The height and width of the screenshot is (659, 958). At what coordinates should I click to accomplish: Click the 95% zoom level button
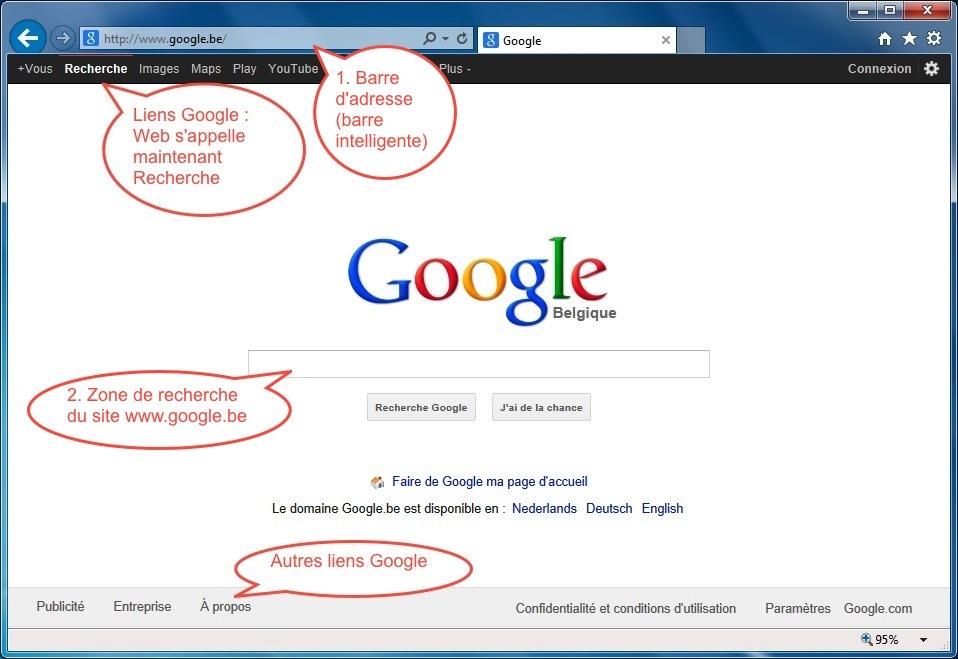click(x=879, y=640)
